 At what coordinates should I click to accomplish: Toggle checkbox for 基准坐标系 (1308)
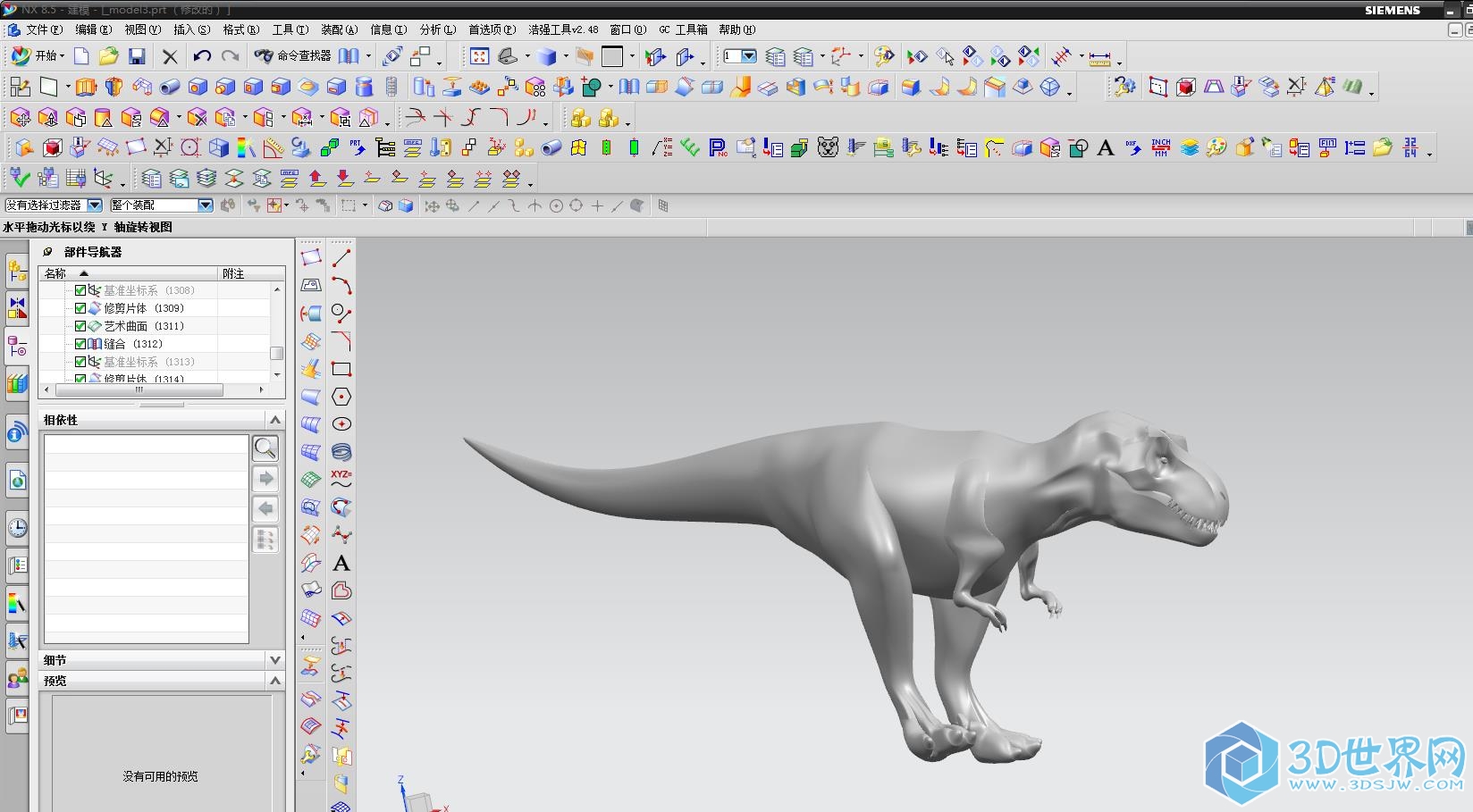80,290
